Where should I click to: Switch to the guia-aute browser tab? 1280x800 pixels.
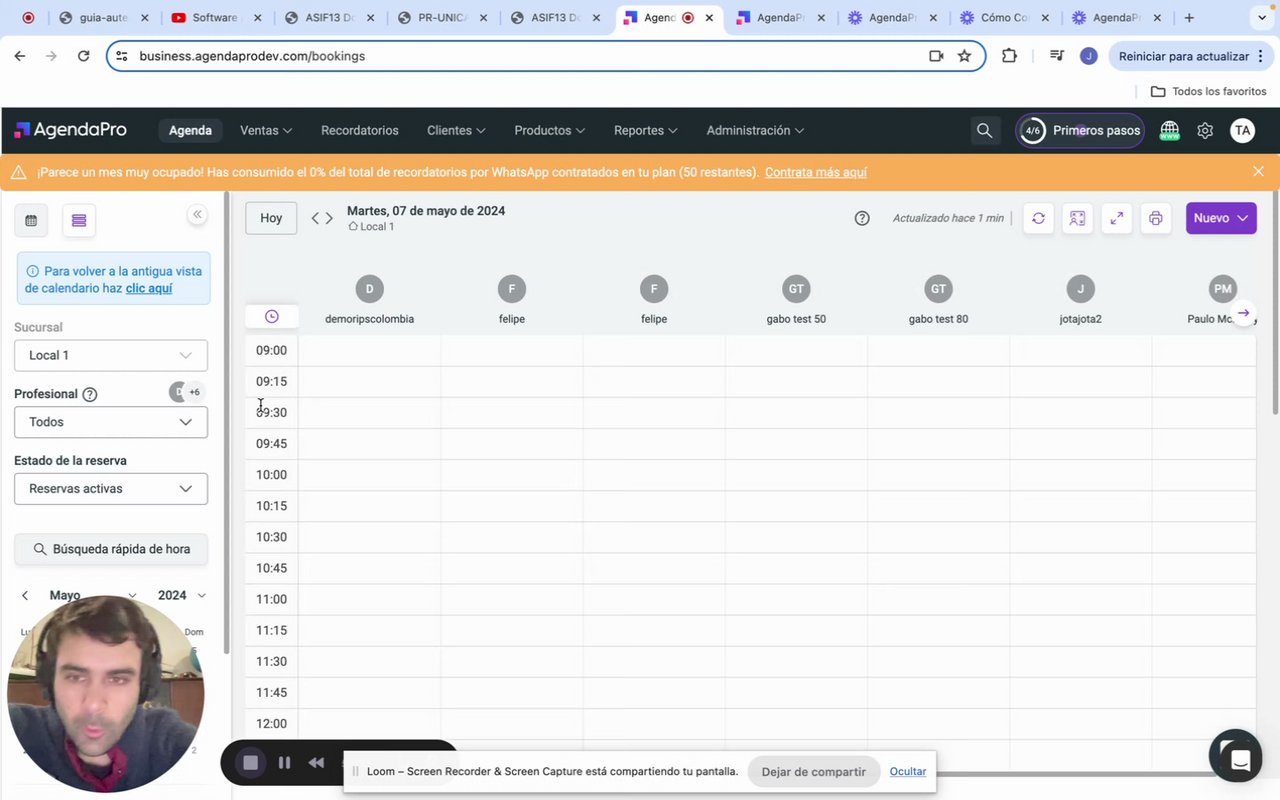pos(104,17)
